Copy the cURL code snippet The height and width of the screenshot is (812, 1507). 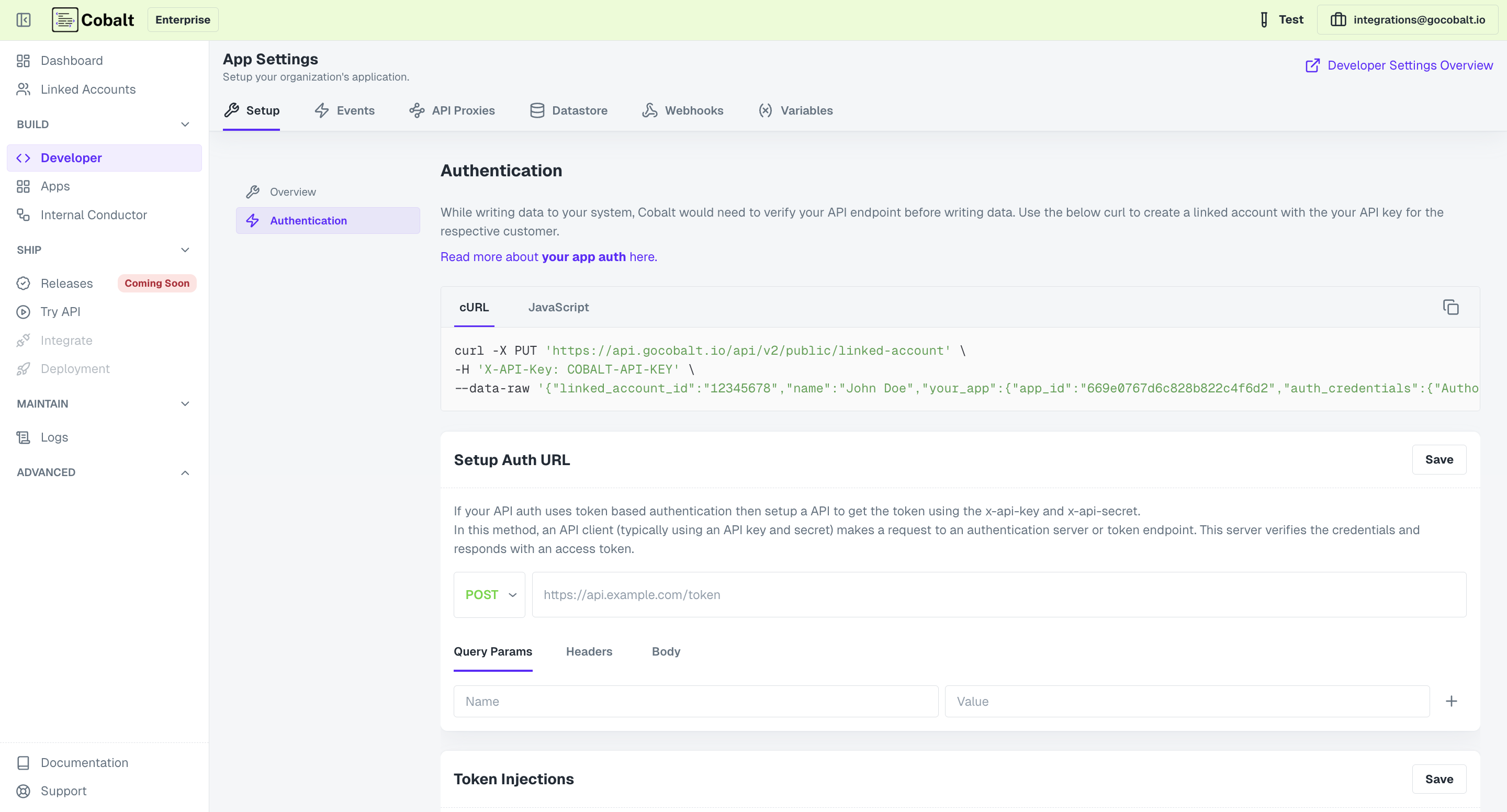tap(1451, 307)
